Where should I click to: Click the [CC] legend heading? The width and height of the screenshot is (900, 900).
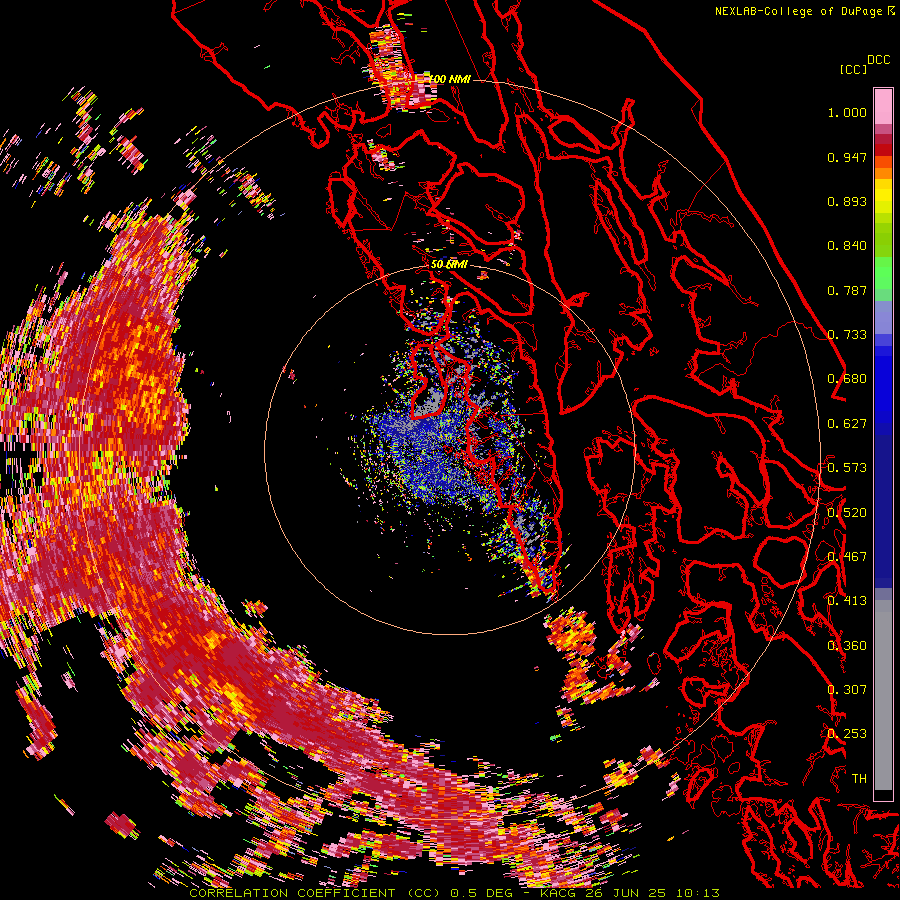tap(853, 69)
